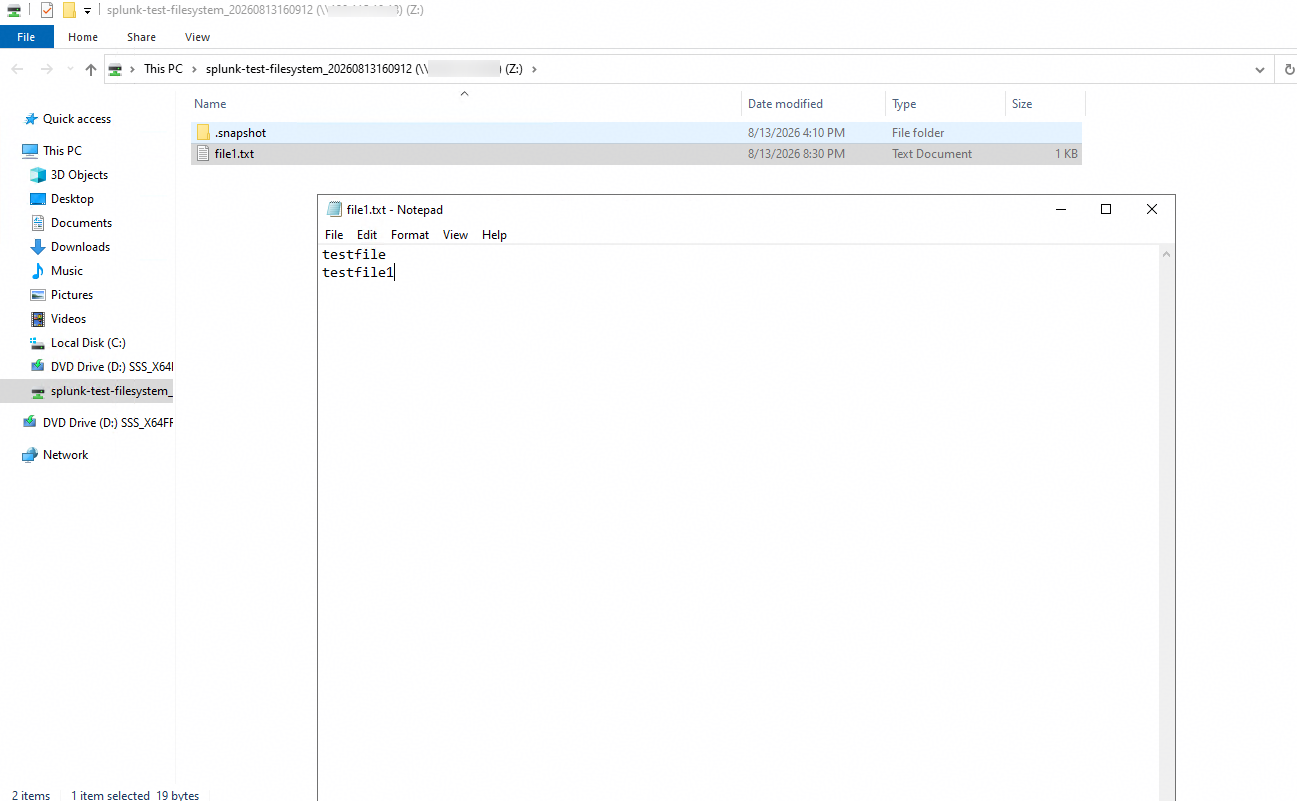Open Desktop via its sidebar icon
The image size is (1297, 801).
coord(38,199)
